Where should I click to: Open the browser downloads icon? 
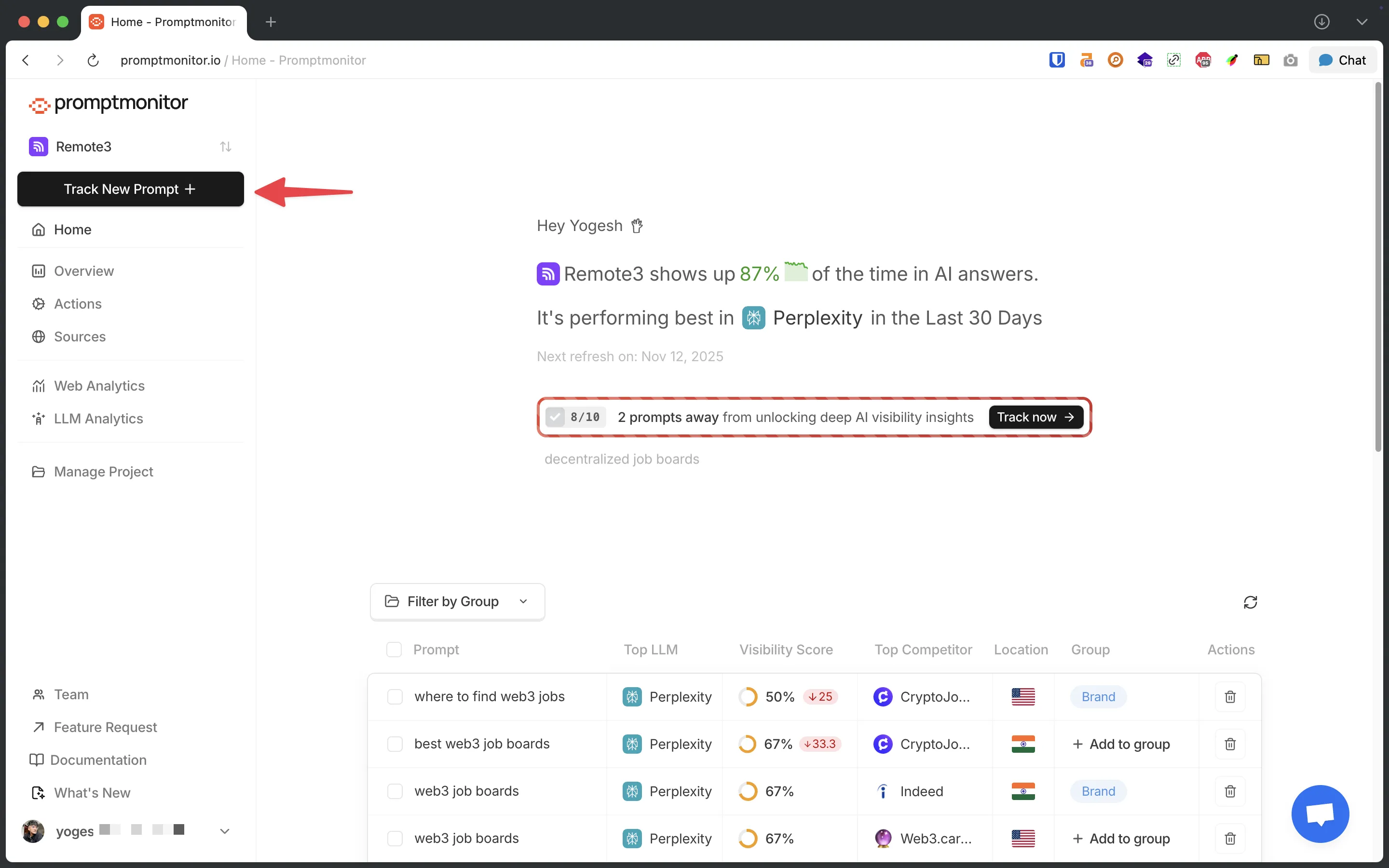(x=1322, y=22)
